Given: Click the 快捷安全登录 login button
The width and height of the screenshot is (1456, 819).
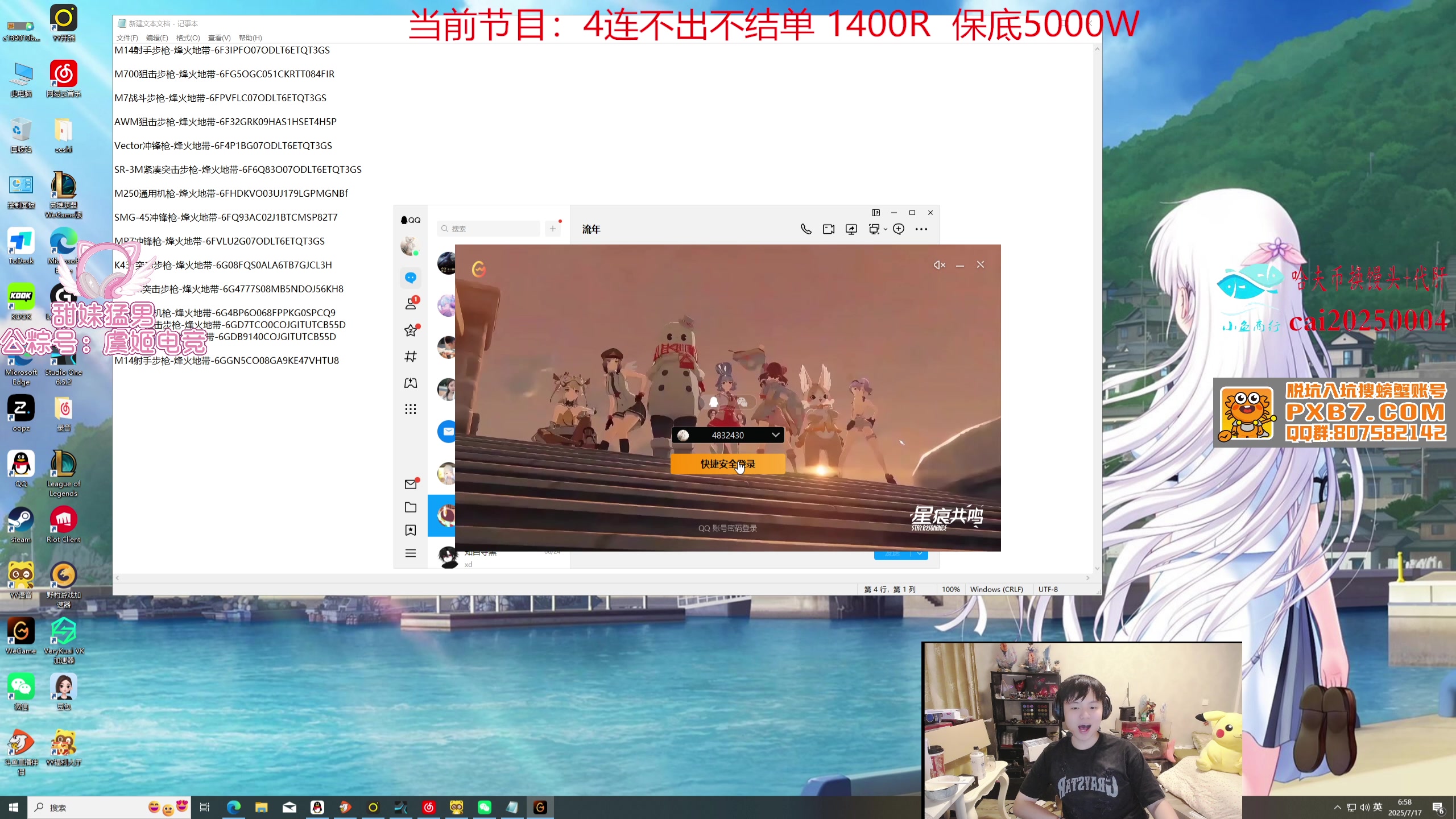Looking at the screenshot, I should pyautogui.click(x=728, y=464).
